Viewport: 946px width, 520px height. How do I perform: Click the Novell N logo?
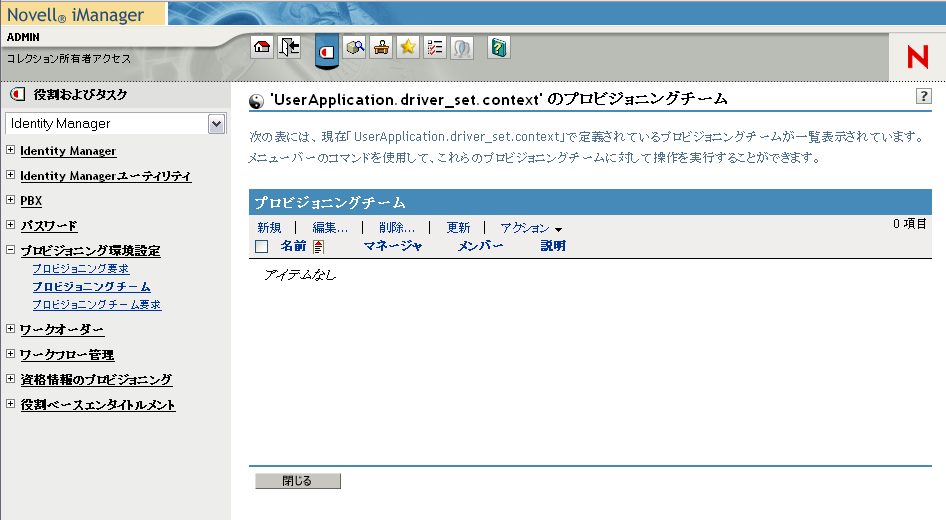coord(918,57)
